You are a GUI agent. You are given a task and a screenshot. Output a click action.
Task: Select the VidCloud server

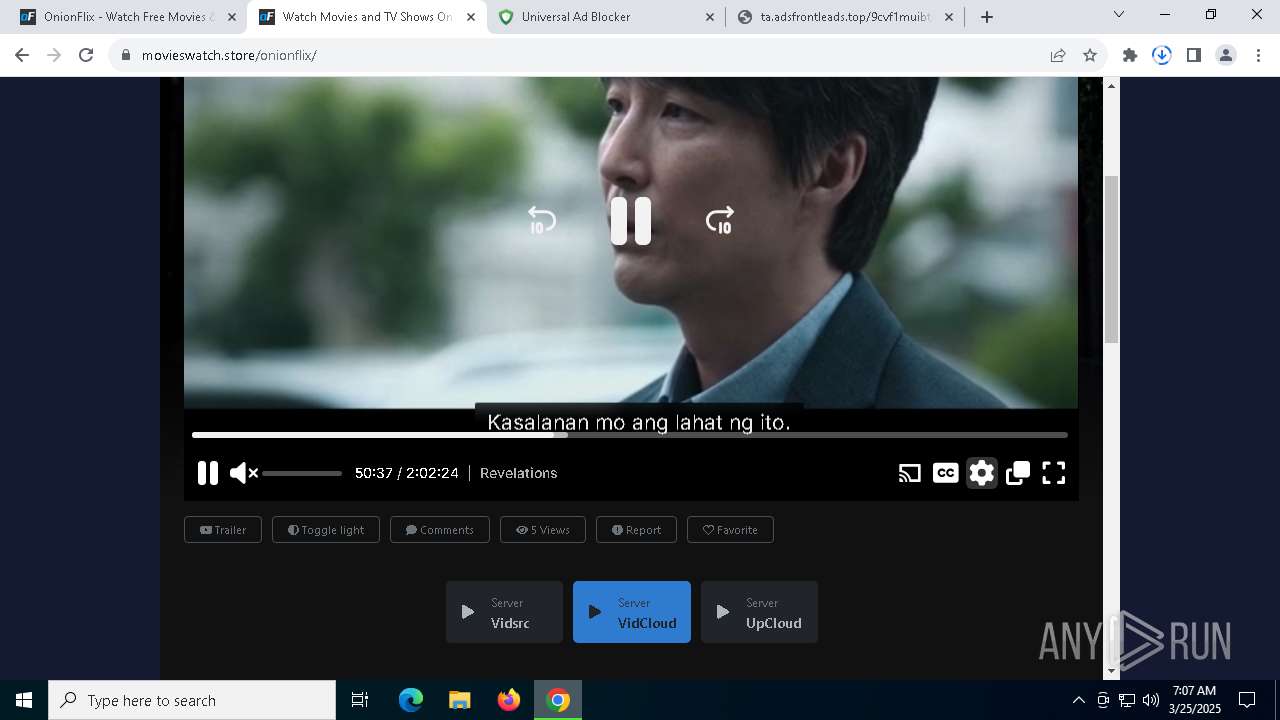(632, 612)
